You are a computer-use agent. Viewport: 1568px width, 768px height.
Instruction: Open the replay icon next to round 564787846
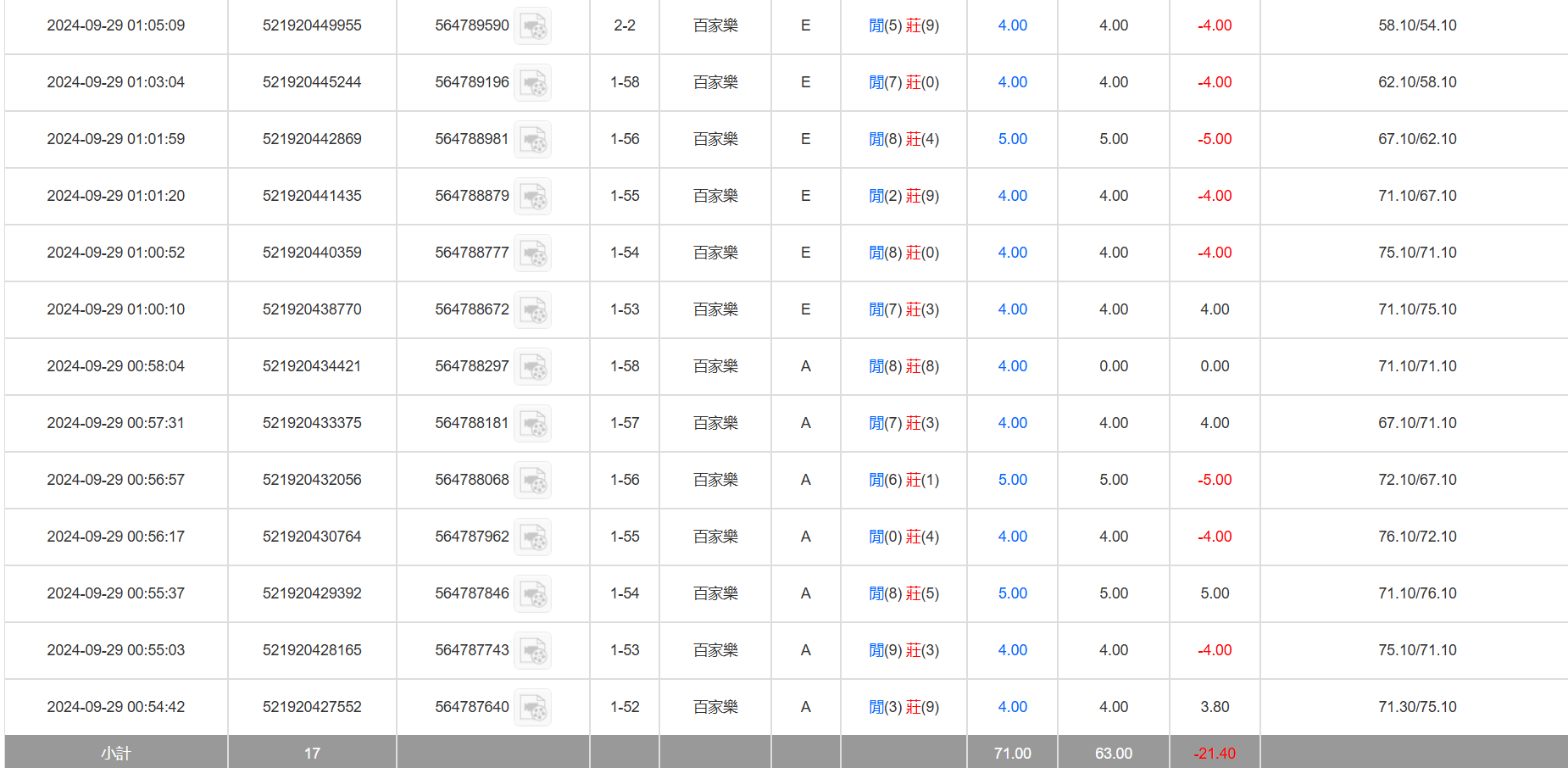(x=533, y=594)
